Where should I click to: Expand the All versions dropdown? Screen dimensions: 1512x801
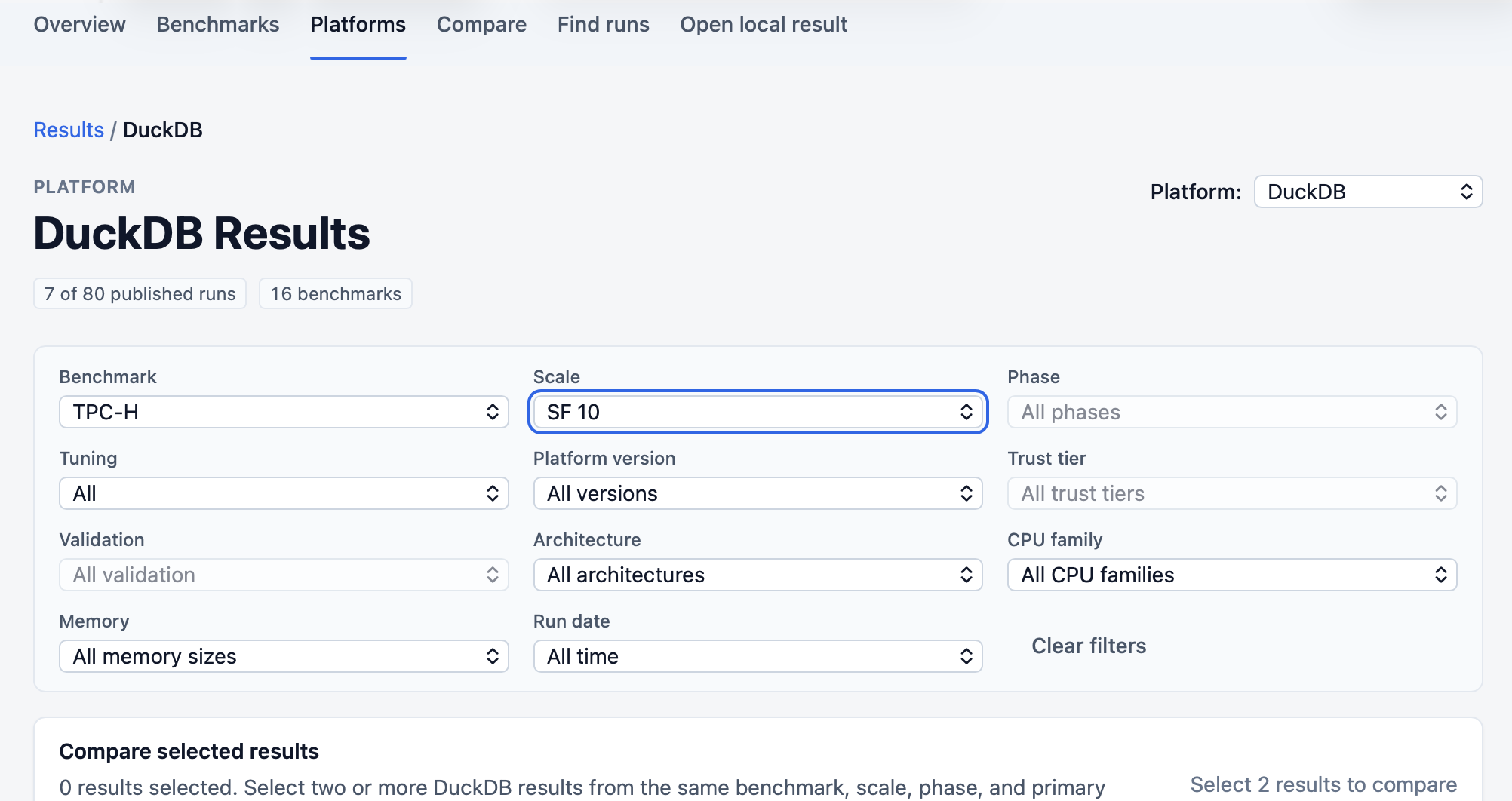[x=758, y=493]
